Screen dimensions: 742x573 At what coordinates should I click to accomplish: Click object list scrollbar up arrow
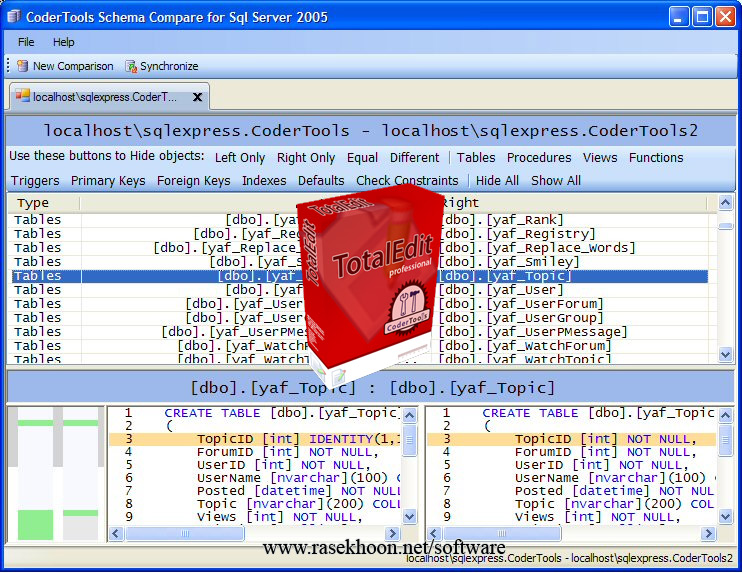click(725, 203)
